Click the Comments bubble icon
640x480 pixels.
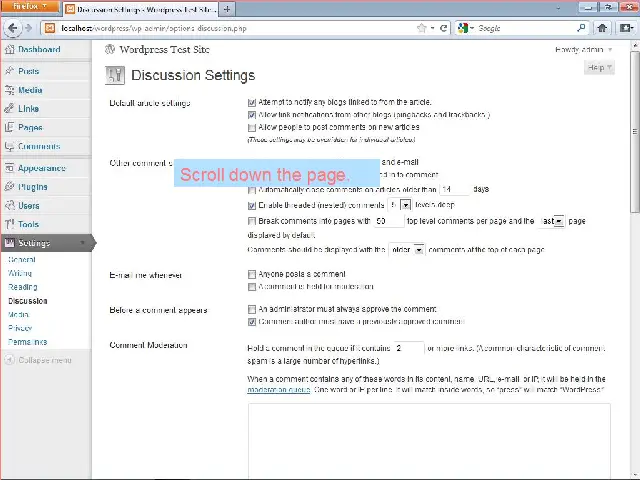[x=9, y=146]
